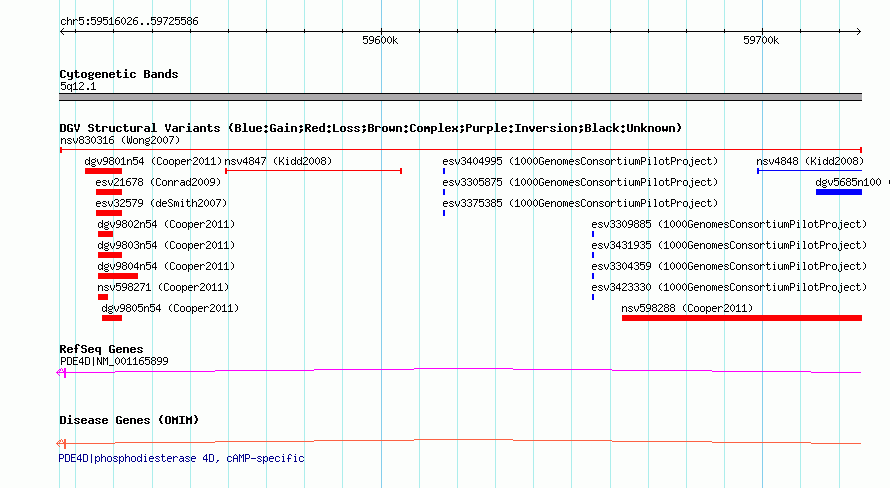Screen dimensions: 890x488
Task: Click the esv3304359 1000Genomes label
Action: 729,266
